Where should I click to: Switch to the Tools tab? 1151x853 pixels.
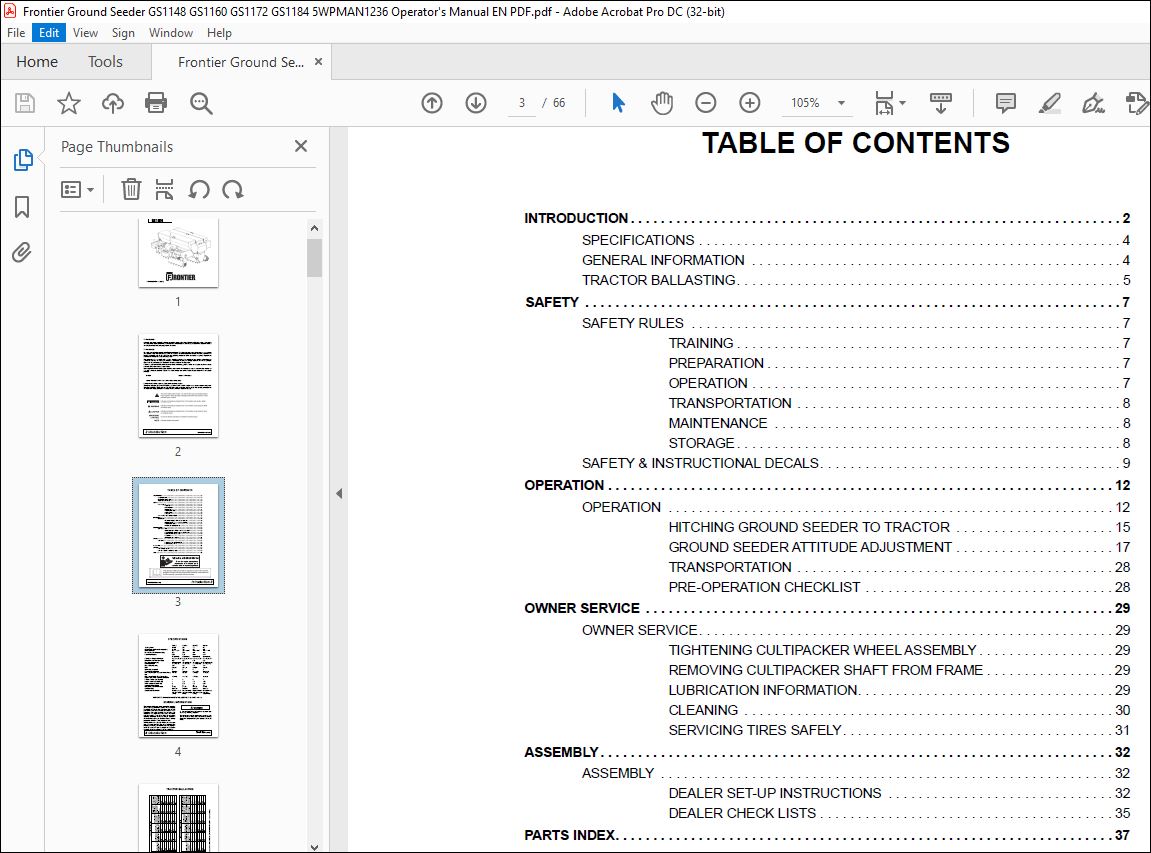pos(105,62)
